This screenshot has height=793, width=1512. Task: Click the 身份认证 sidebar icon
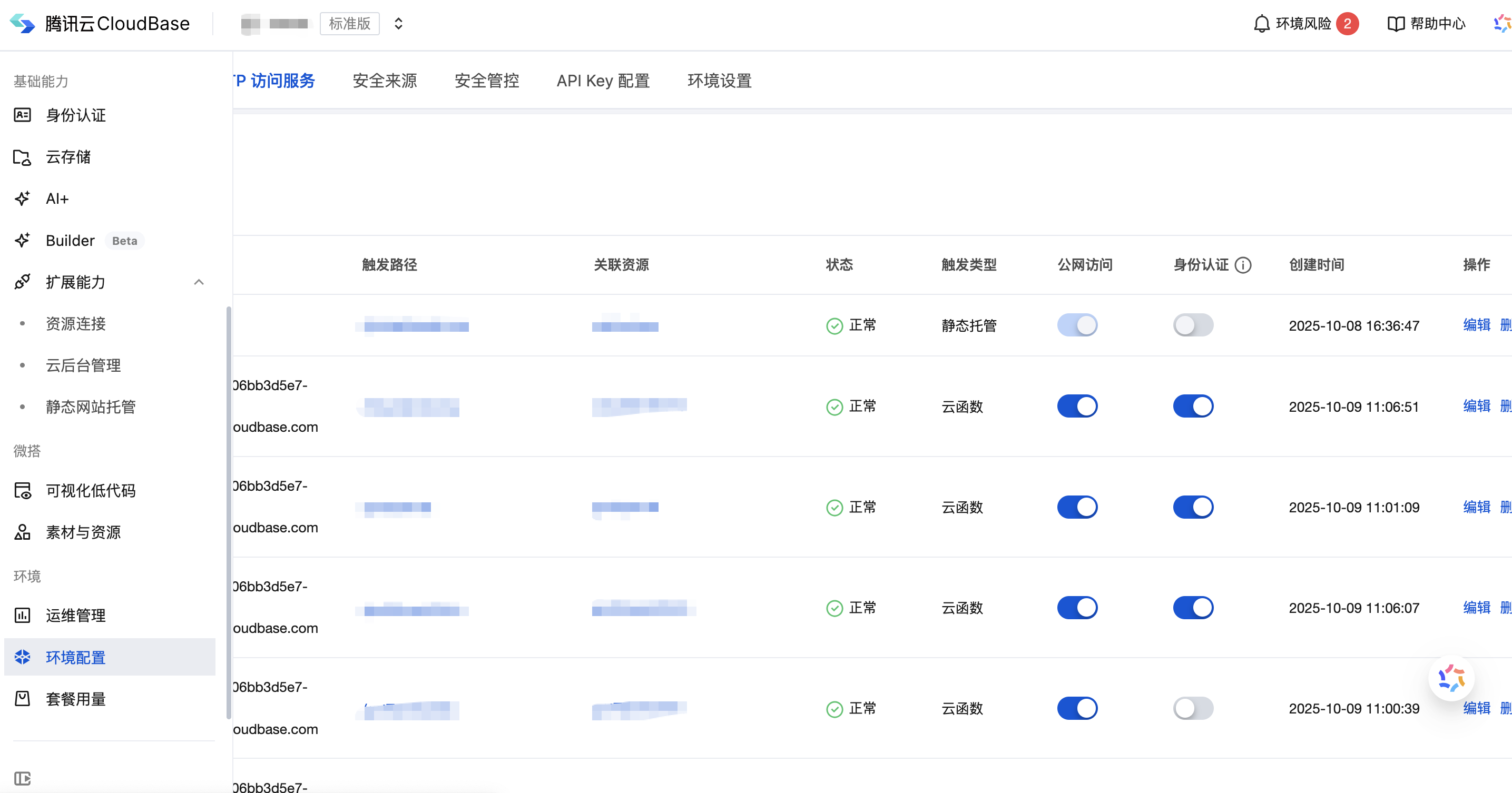point(22,115)
